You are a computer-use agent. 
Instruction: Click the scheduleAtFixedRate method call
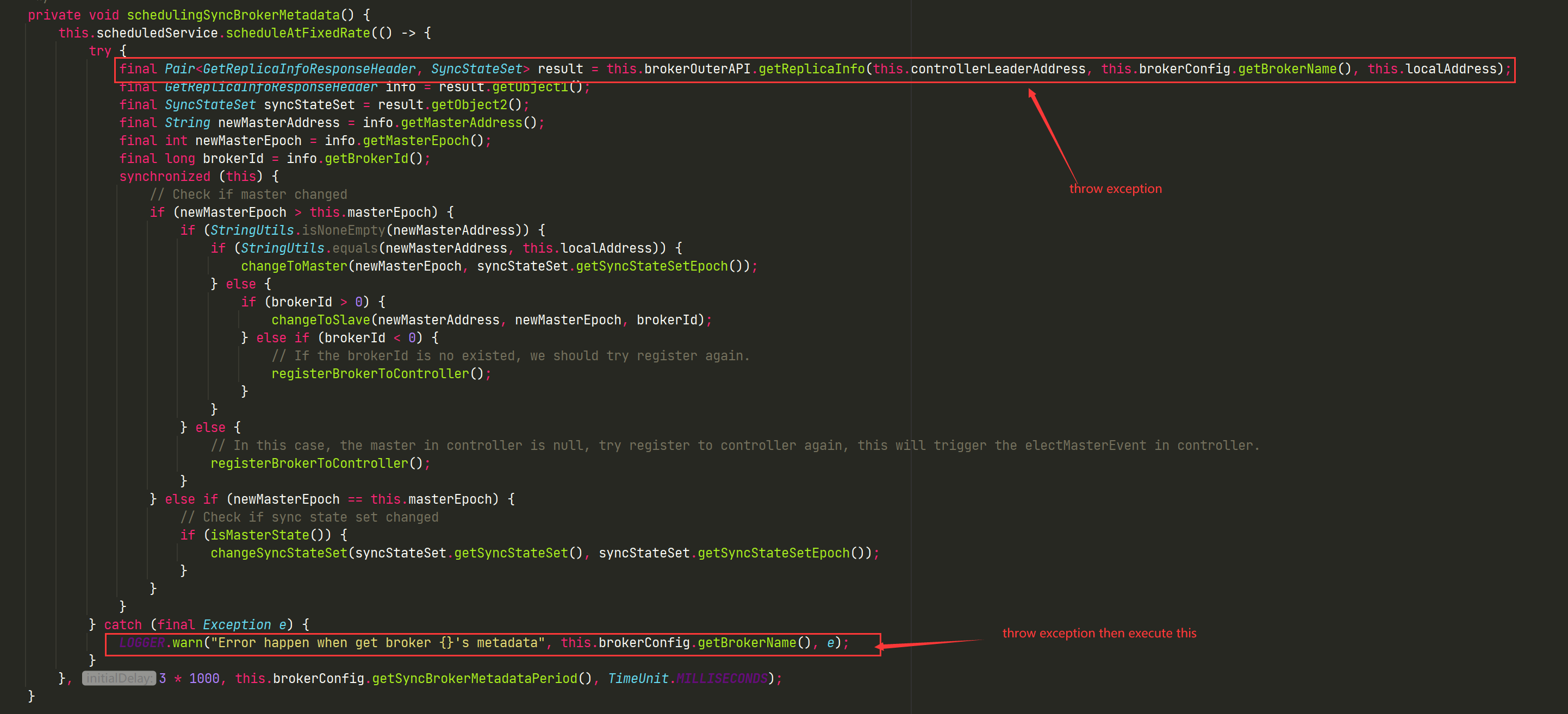297,33
